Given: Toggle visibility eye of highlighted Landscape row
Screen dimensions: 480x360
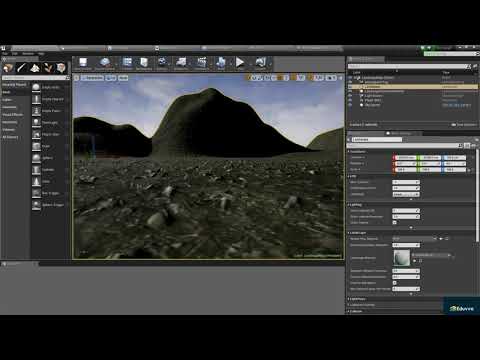Looking at the screenshot, I should click(x=350, y=87).
